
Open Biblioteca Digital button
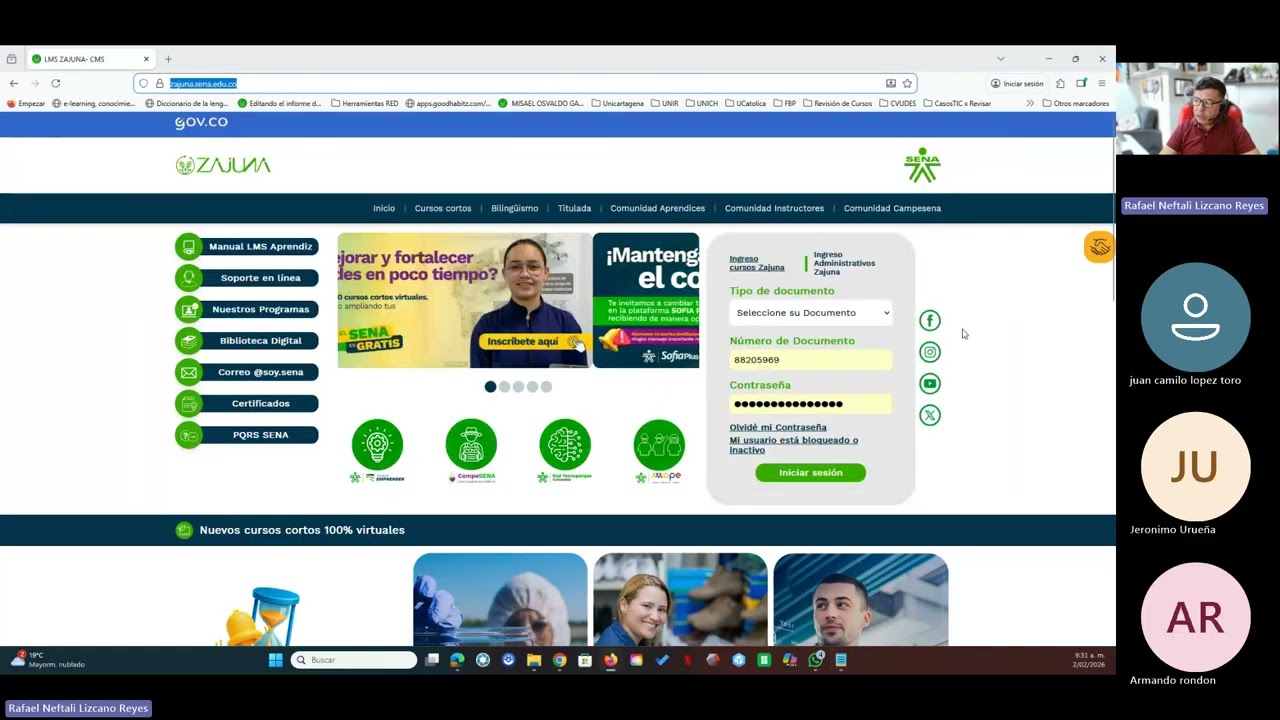pos(247,341)
